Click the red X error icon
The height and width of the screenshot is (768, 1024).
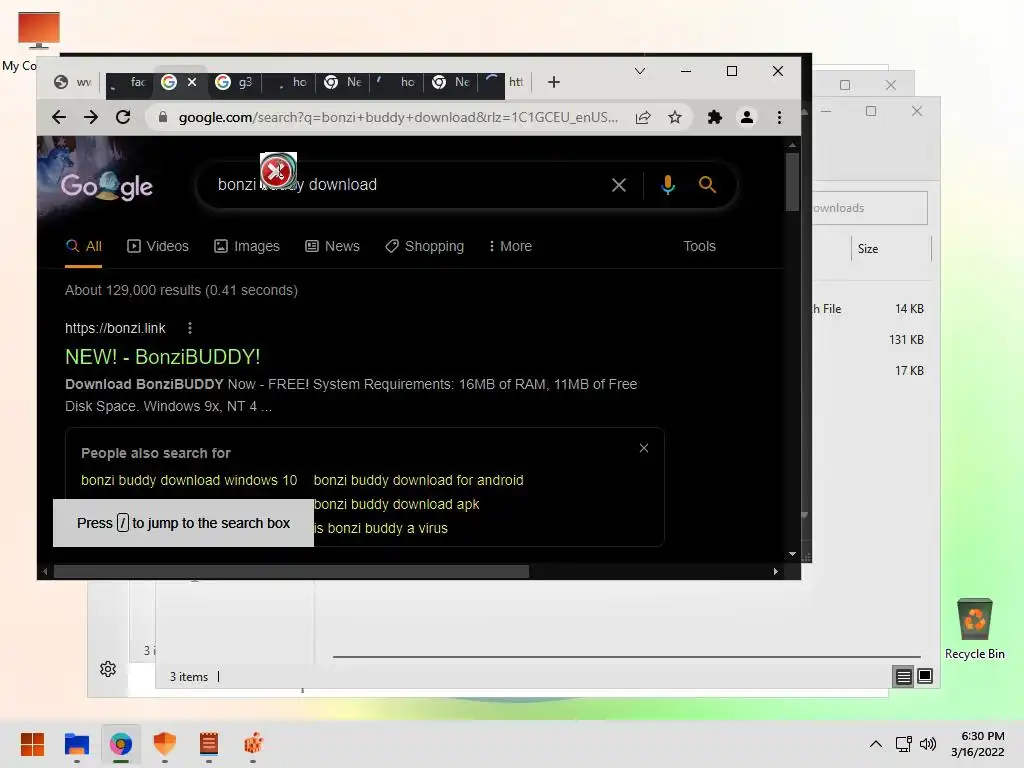[278, 171]
